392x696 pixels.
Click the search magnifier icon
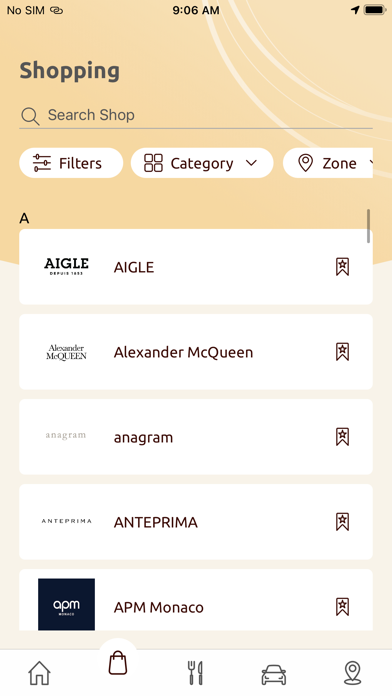[30, 116]
